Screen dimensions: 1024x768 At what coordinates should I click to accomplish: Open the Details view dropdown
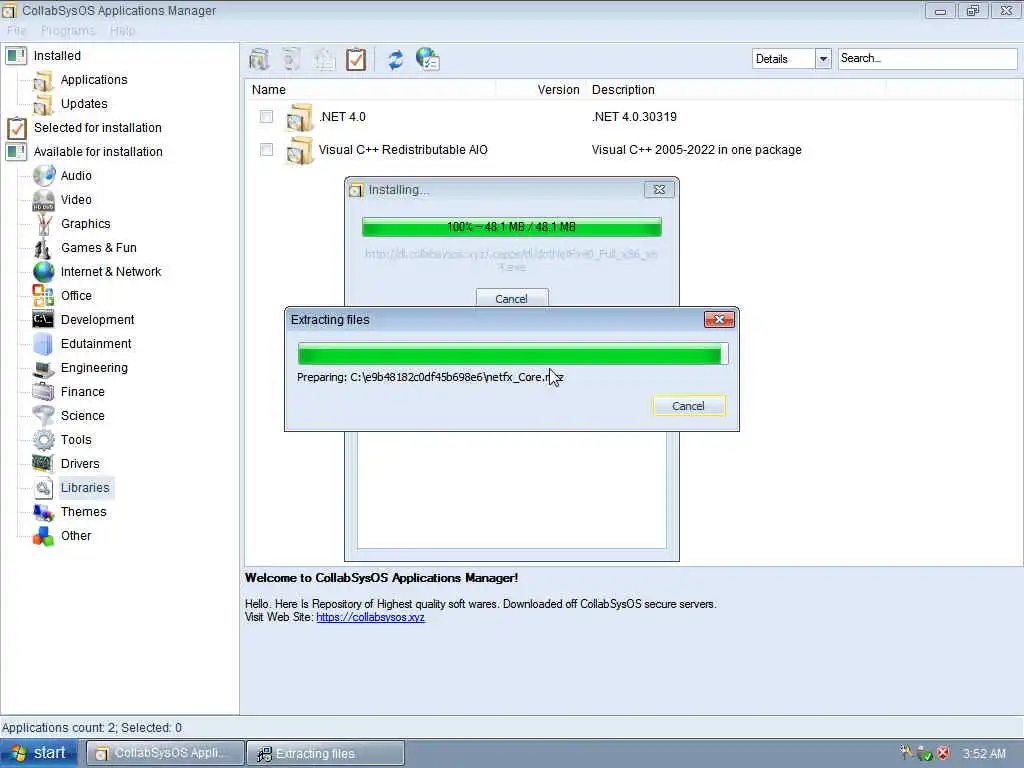click(824, 59)
